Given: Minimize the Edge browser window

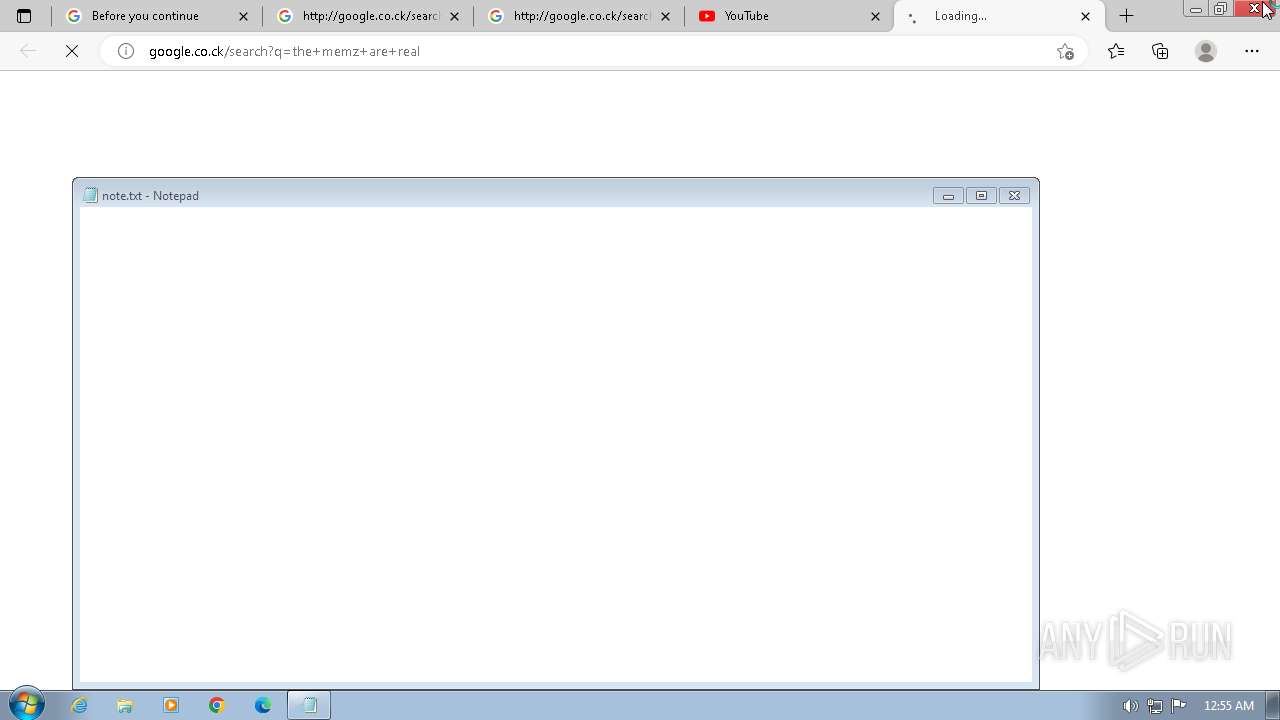Looking at the screenshot, I should 1195,9.
